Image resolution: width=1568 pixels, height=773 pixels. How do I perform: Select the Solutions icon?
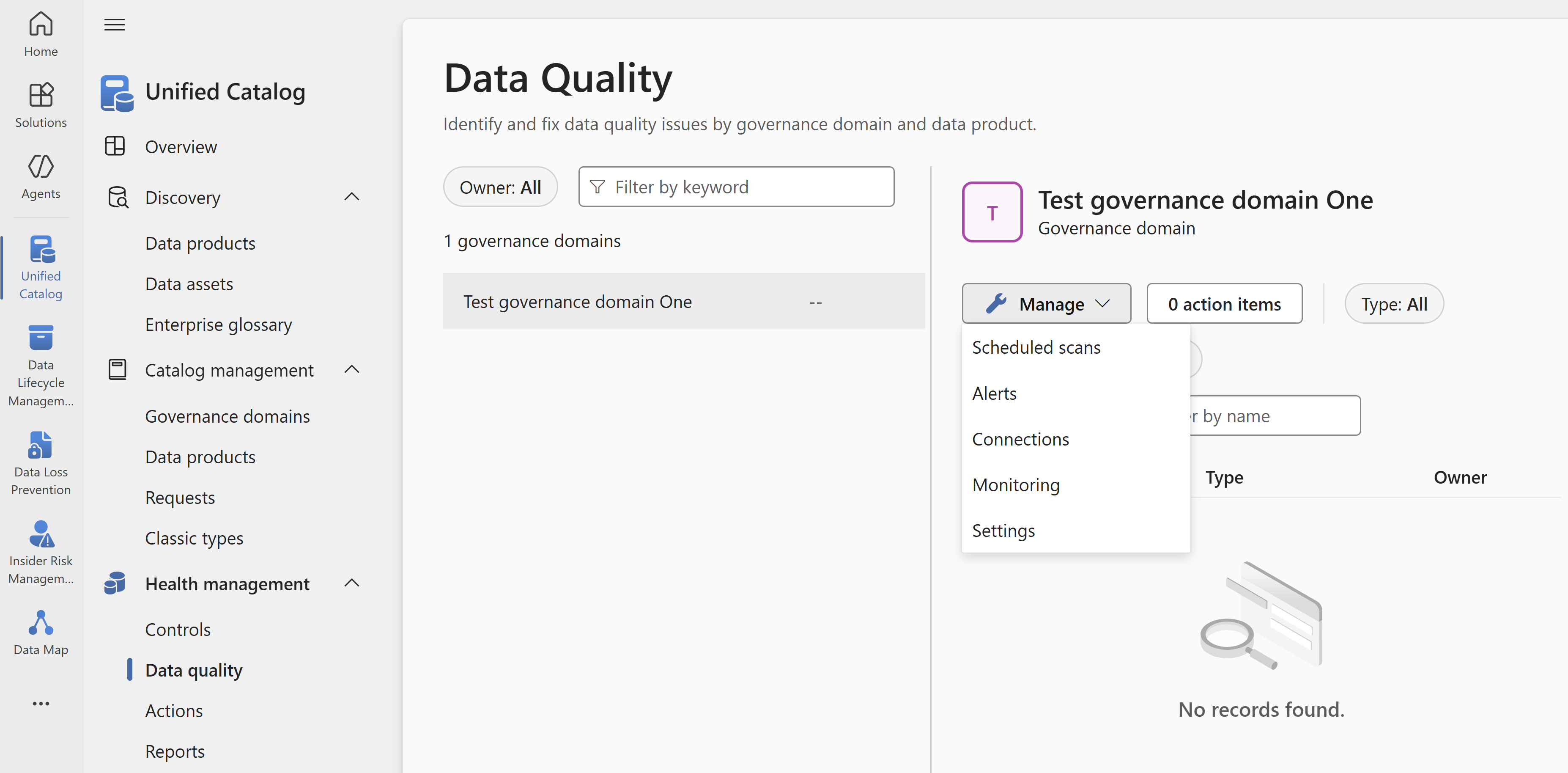tap(40, 104)
